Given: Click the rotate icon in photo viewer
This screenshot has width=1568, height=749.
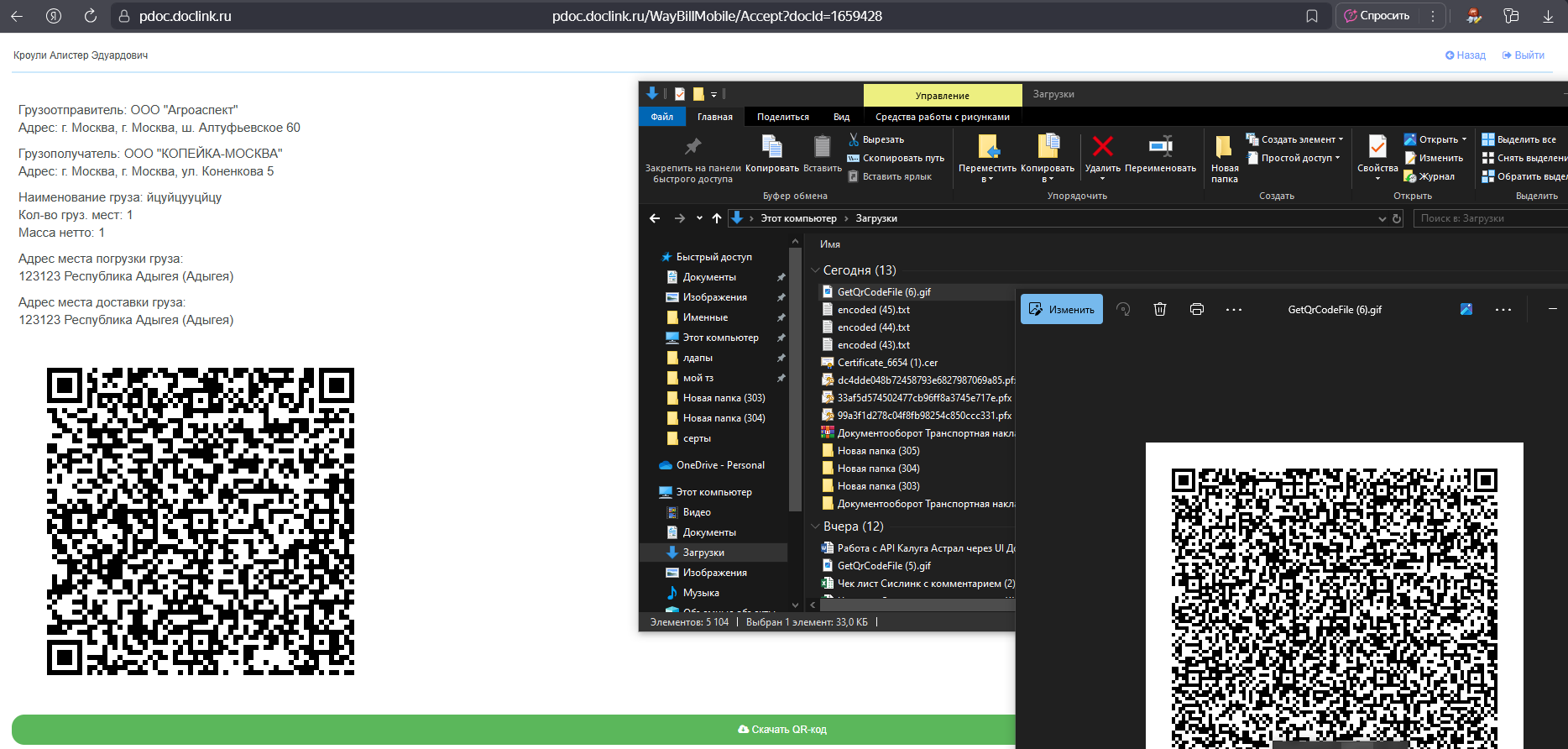Looking at the screenshot, I should [x=1123, y=309].
